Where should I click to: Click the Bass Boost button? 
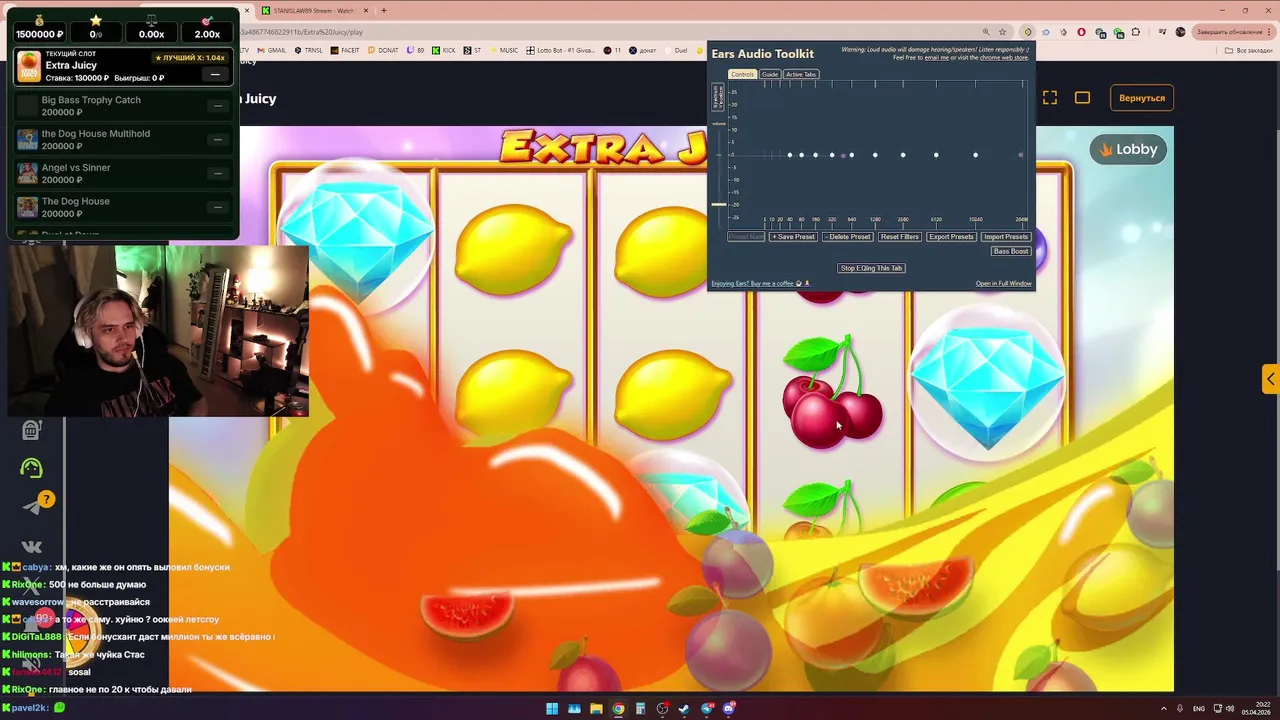click(1010, 251)
